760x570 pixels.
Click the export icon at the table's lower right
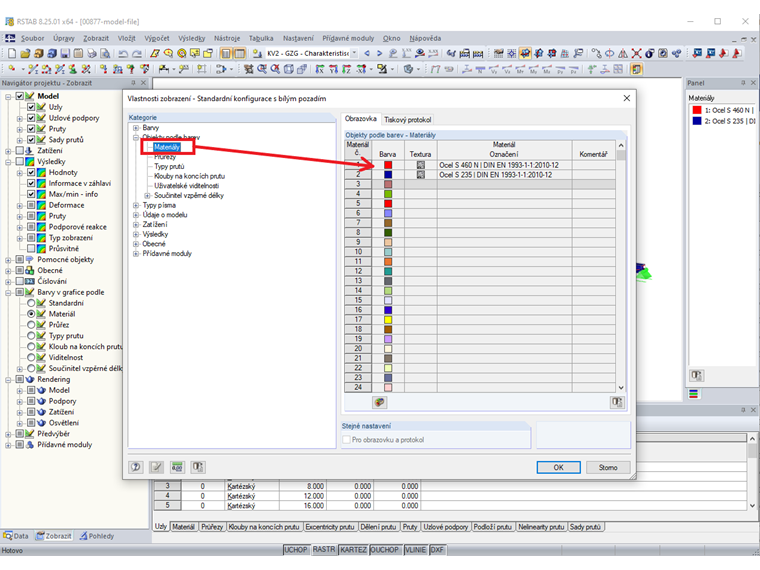point(617,402)
